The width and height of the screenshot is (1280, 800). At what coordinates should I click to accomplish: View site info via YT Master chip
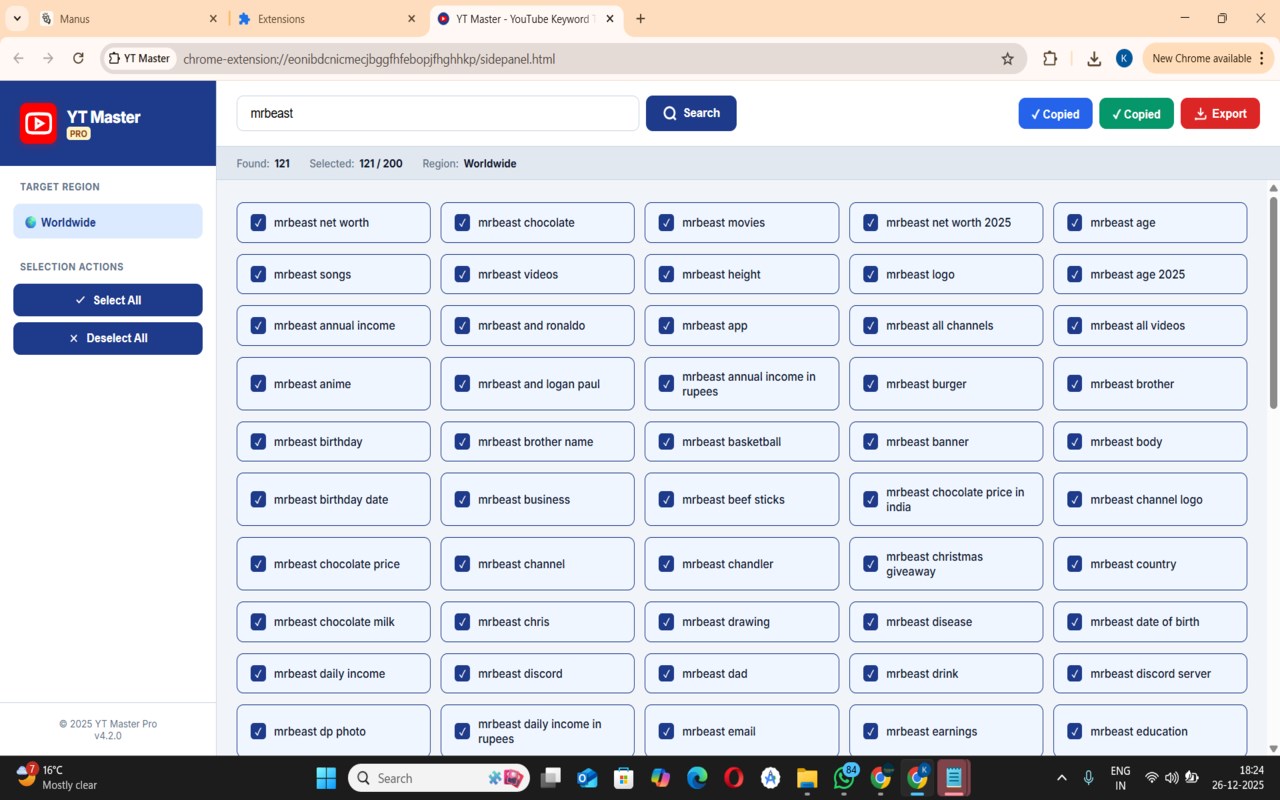(139, 59)
